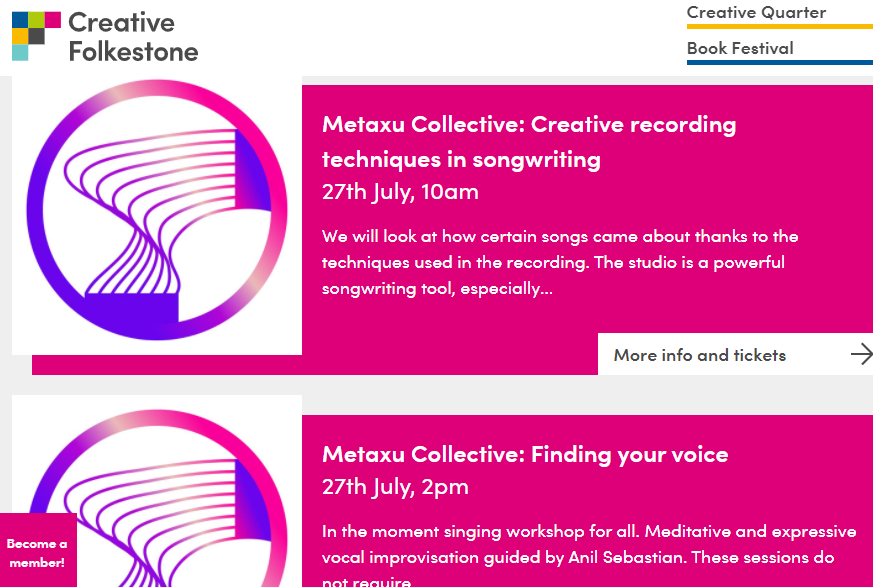The width and height of the screenshot is (873, 587).
Task: Click the singing workshop description text
Action: (x=589, y=555)
